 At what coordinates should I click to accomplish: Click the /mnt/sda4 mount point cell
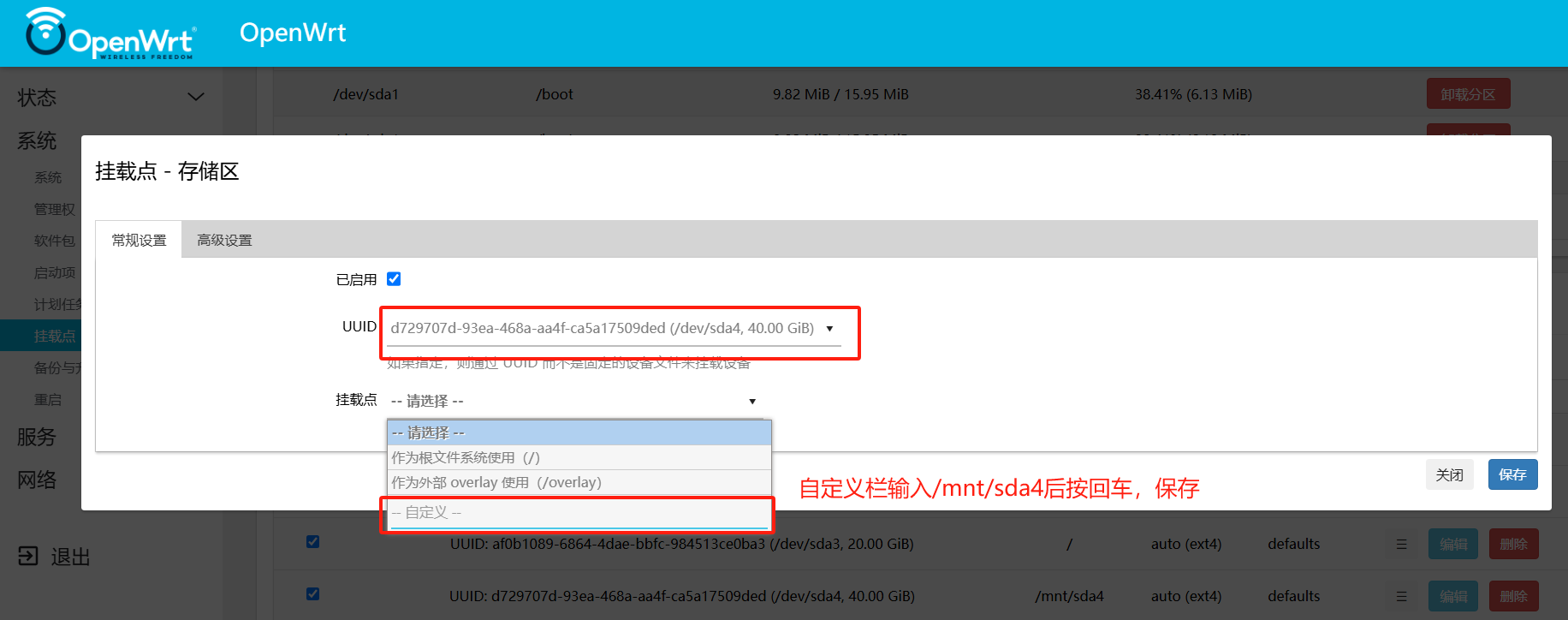click(x=1069, y=596)
